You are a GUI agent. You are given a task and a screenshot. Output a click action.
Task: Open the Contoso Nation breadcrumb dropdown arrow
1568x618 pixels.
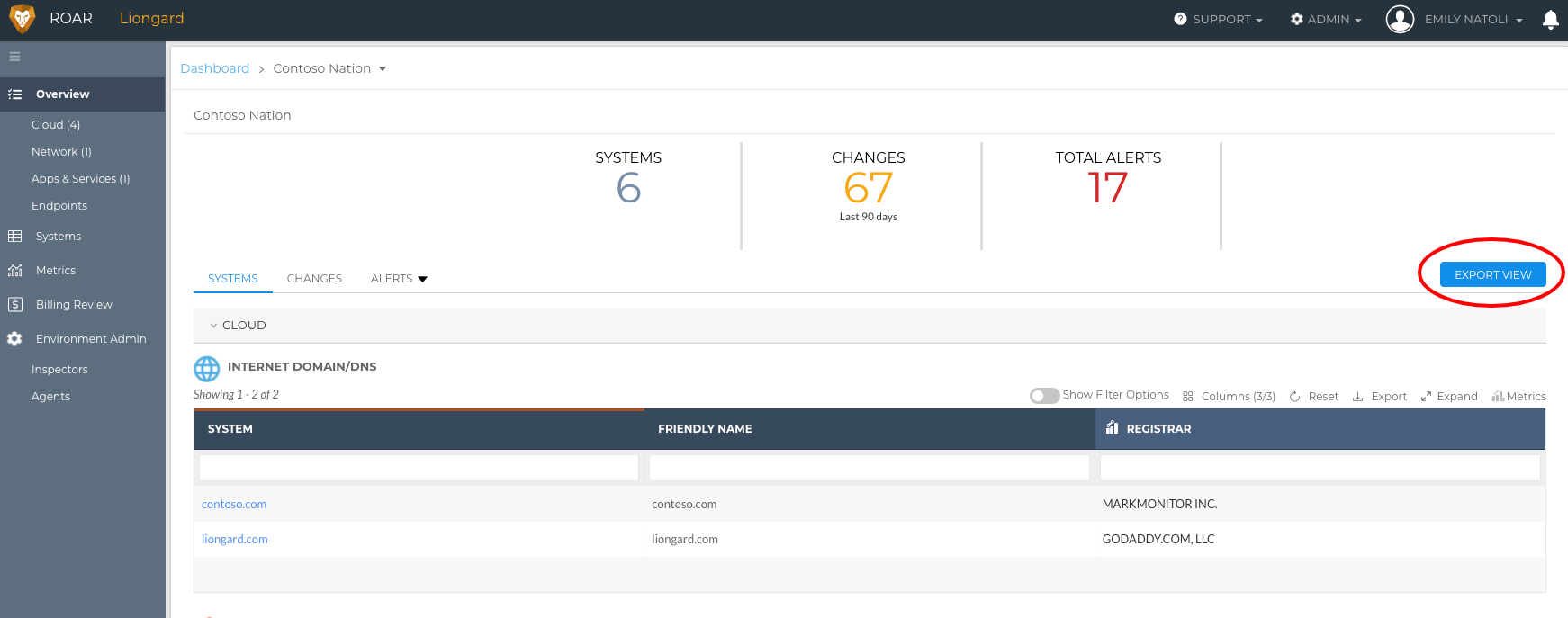[x=383, y=69]
